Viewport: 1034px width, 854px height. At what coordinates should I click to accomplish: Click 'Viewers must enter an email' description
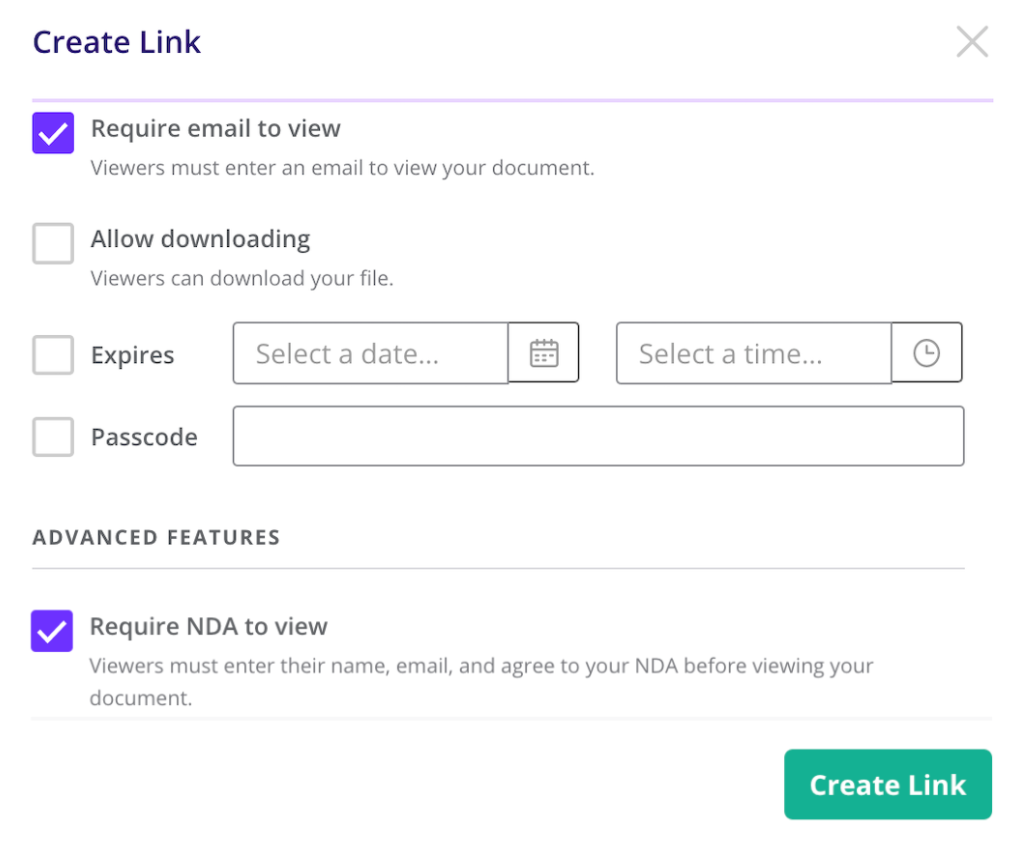tap(342, 168)
